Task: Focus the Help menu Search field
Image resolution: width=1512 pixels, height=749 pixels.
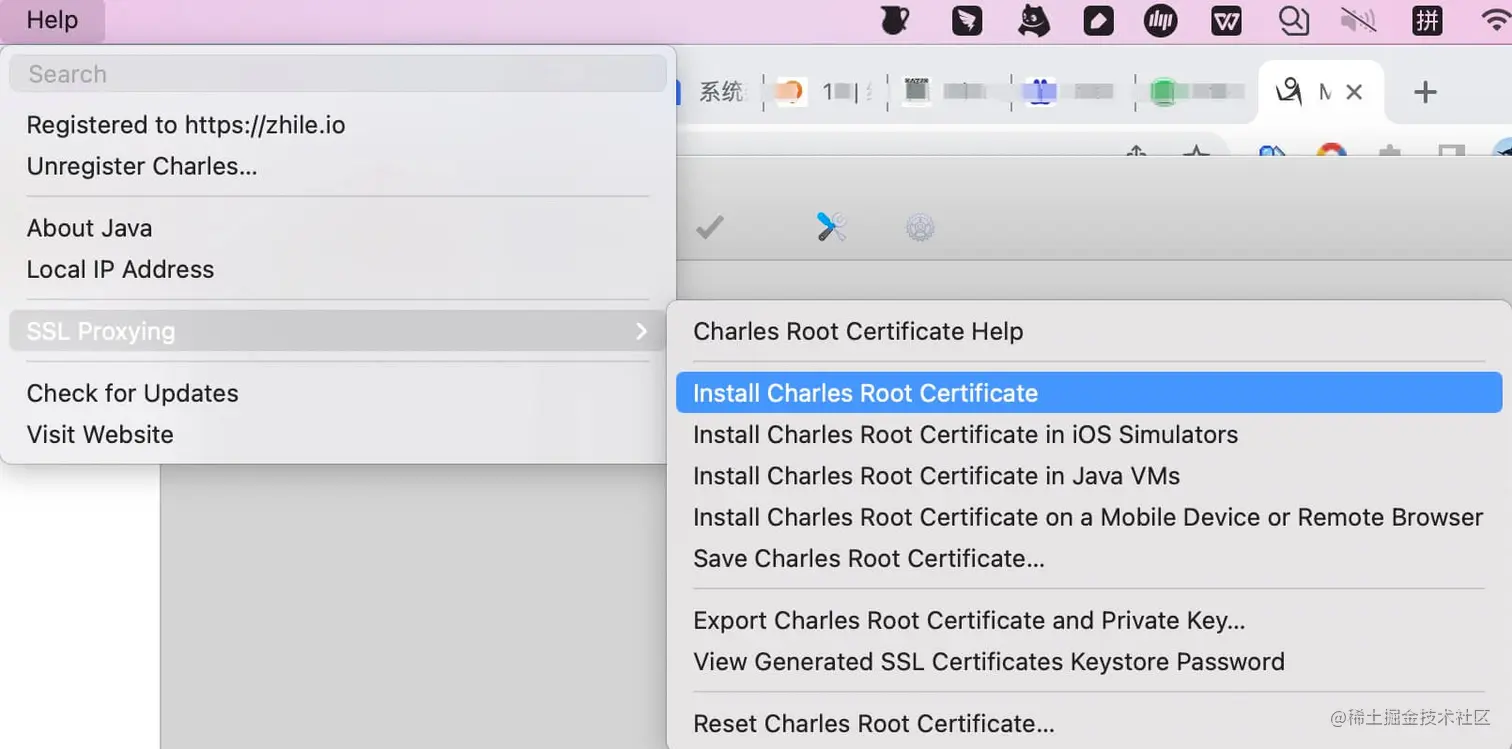Action: (338, 74)
